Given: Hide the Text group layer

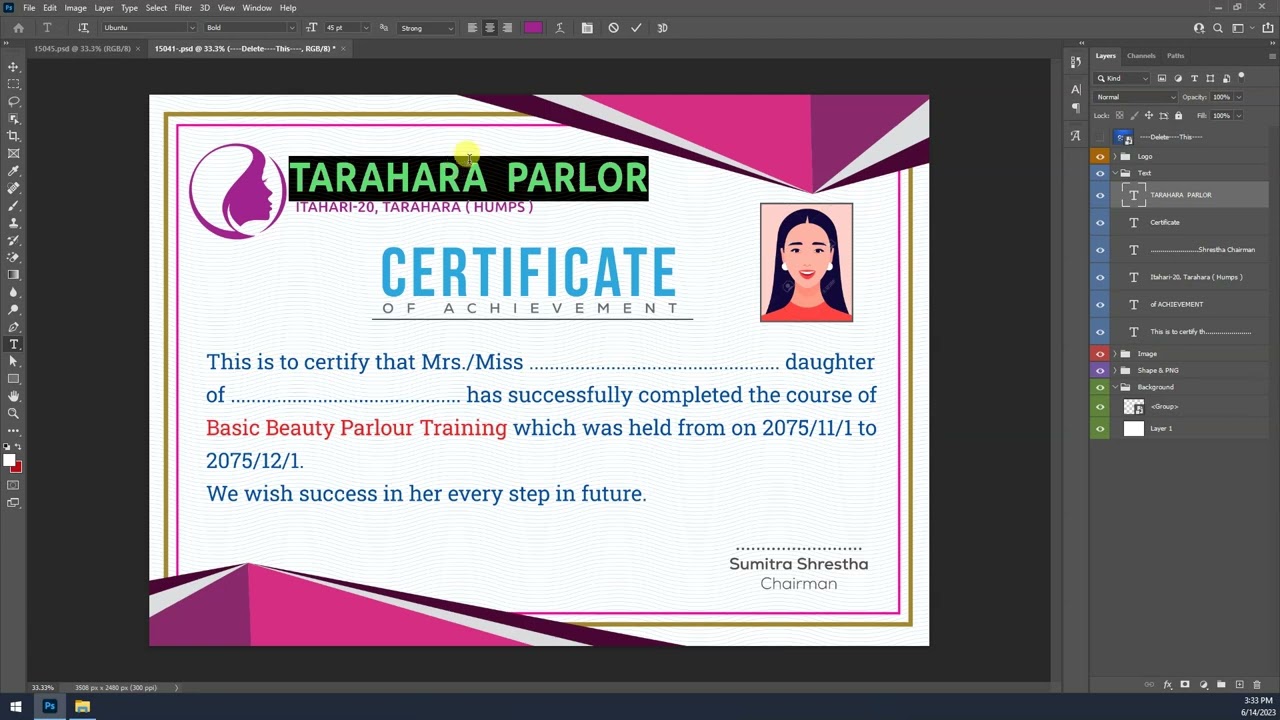Looking at the screenshot, I should [x=1100, y=173].
